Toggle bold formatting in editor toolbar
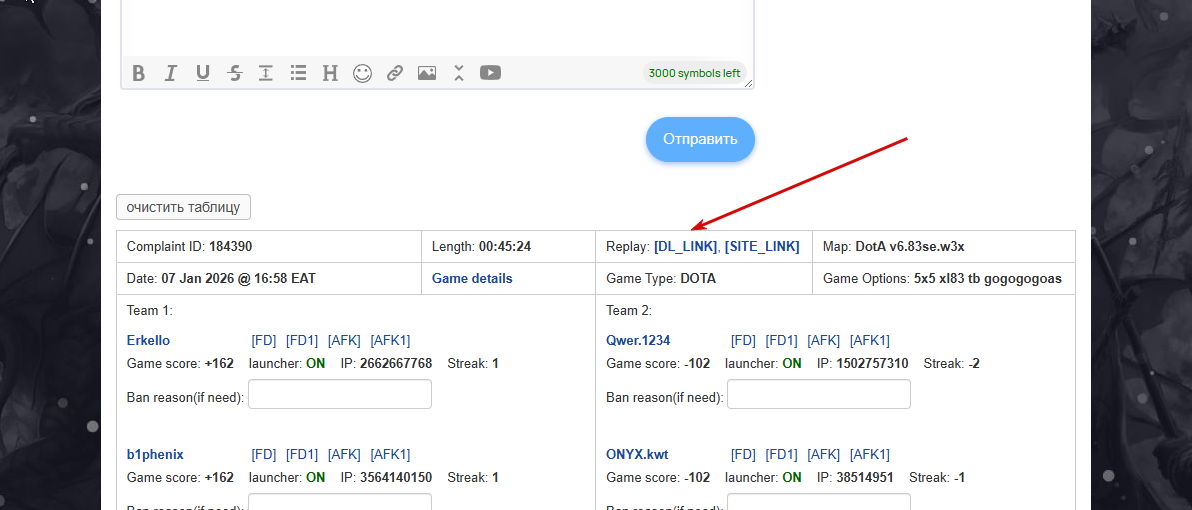This screenshot has width=1192, height=510. [138, 73]
